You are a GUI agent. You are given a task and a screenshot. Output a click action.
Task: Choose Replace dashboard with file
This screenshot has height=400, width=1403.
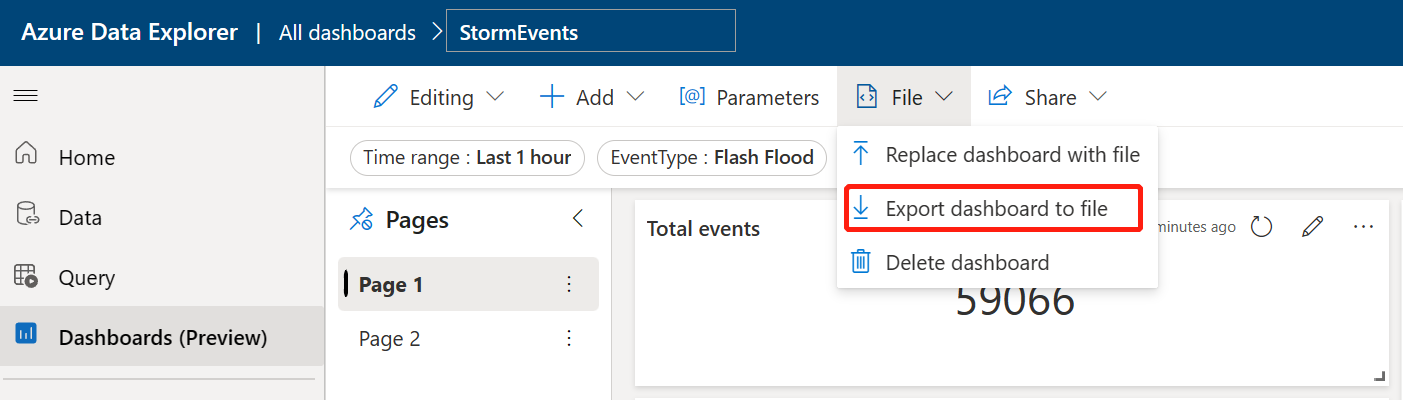[x=997, y=155]
